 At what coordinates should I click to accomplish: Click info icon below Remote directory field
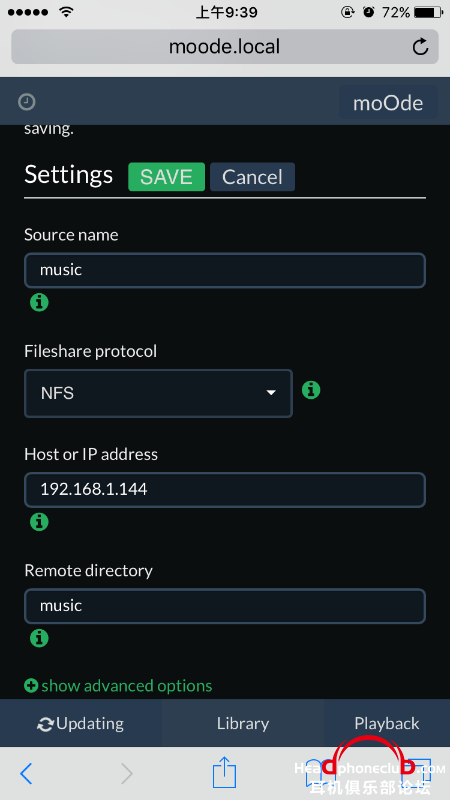(x=39, y=638)
